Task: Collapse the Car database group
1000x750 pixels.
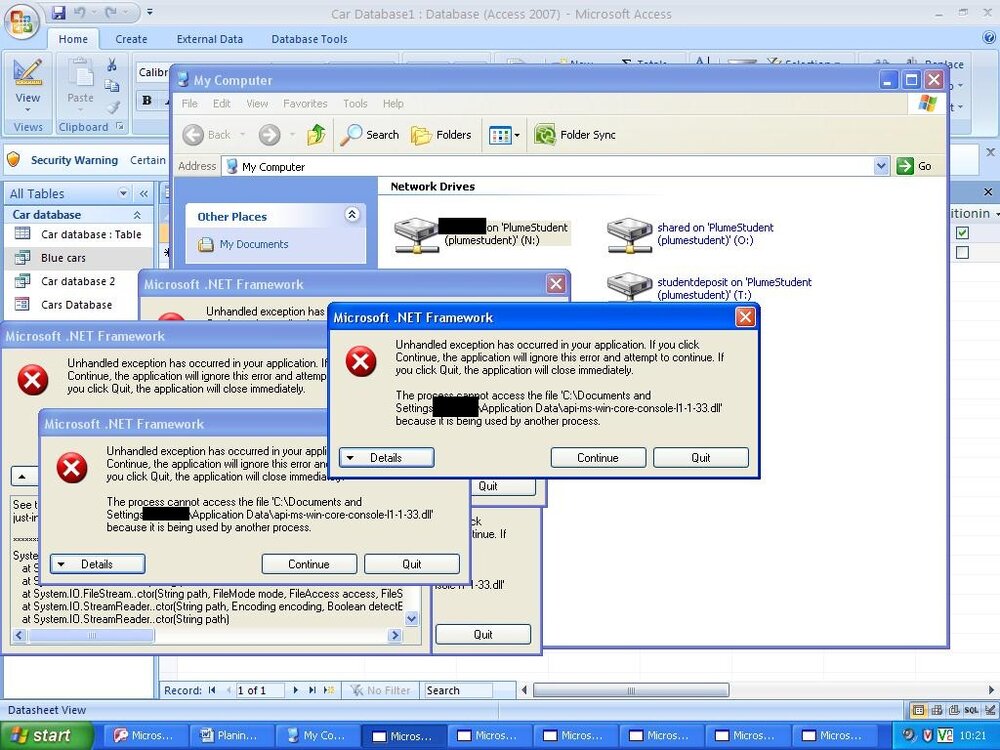Action: click(x=136, y=215)
